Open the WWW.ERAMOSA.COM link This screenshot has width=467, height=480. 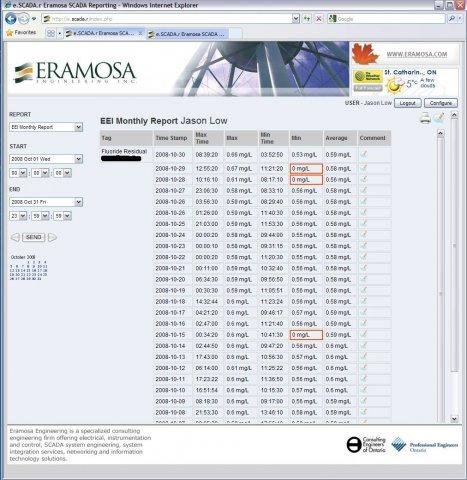417,54
